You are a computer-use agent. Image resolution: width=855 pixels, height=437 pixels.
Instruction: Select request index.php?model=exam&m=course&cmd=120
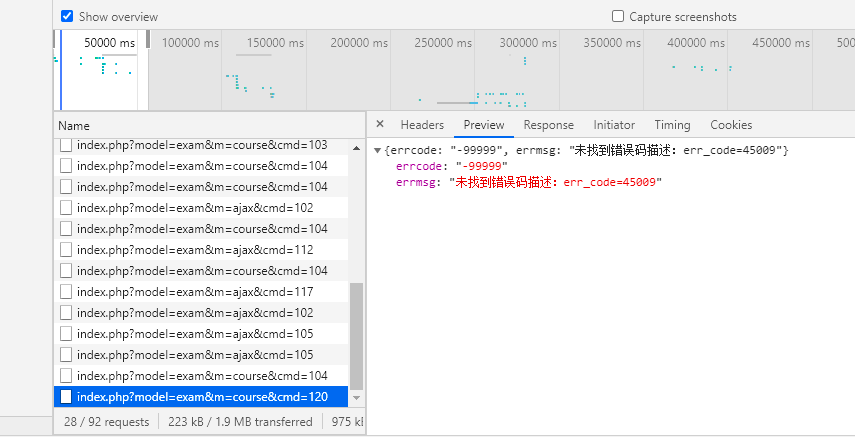(201, 397)
